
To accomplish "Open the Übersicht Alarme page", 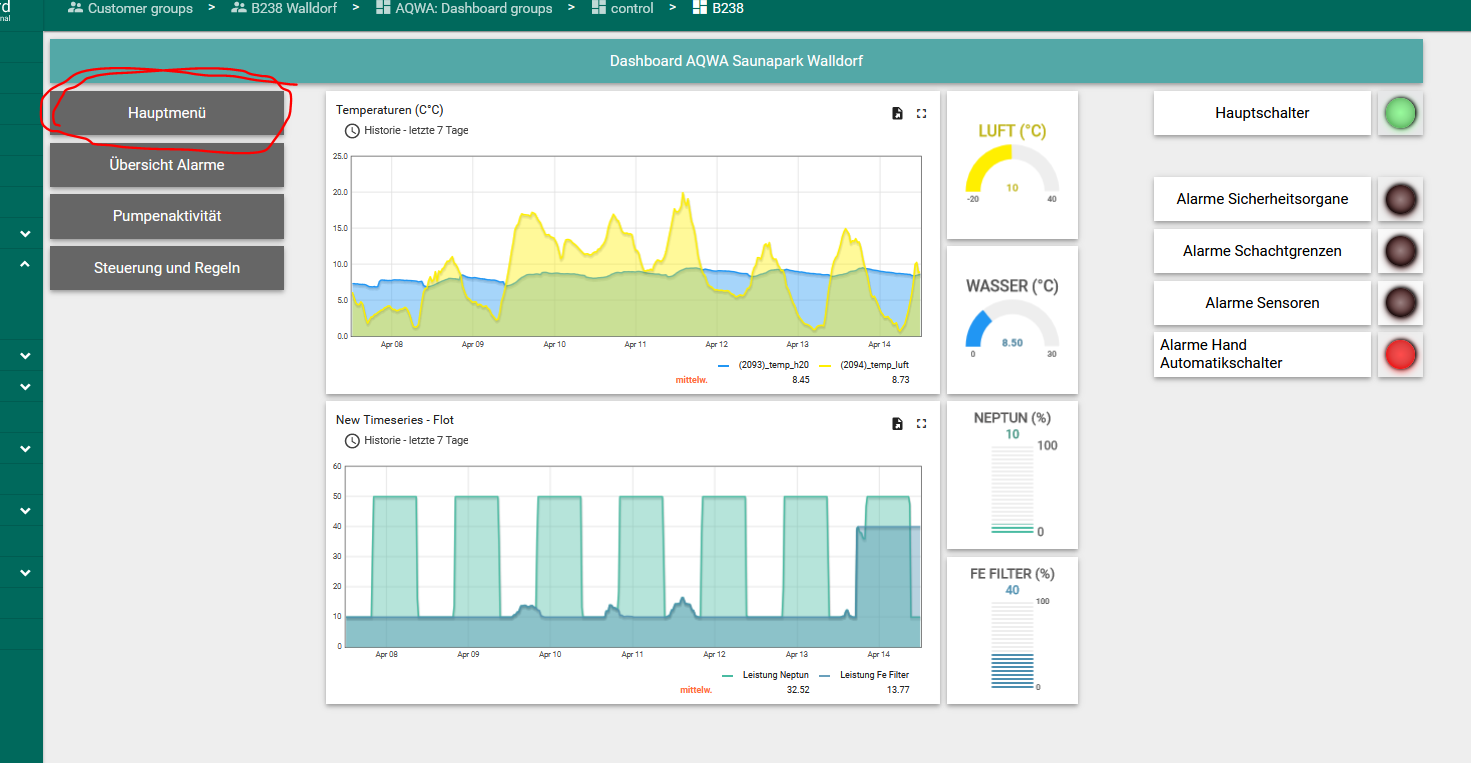I will (x=166, y=164).
